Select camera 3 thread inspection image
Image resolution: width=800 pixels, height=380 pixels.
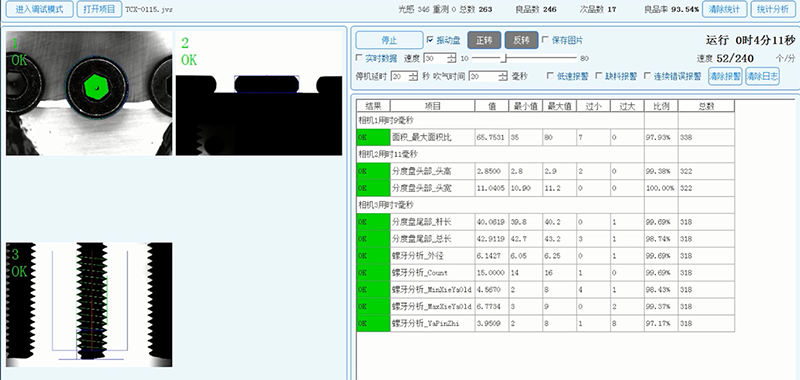click(89, 305)
